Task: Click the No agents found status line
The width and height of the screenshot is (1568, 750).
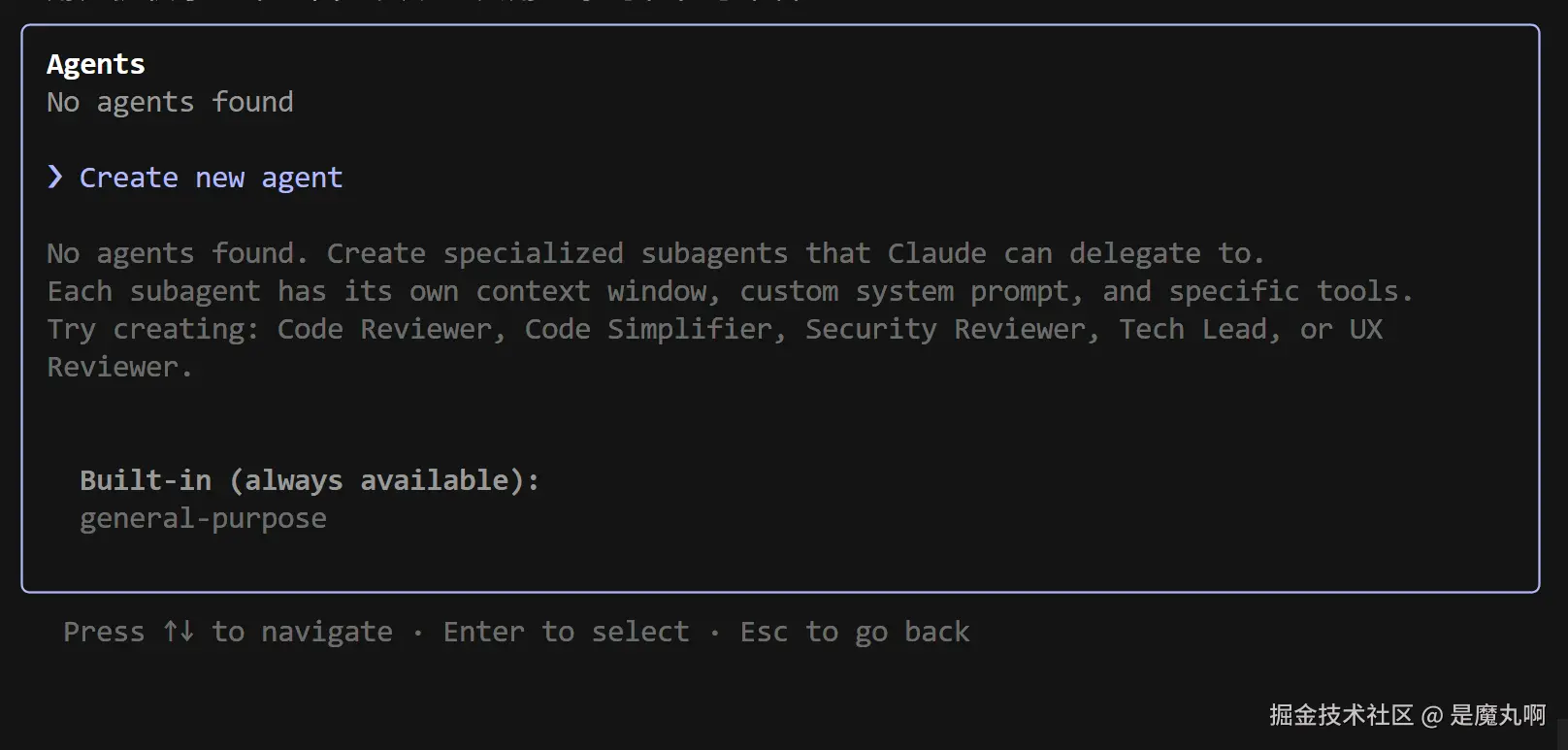Action: coord(170,102)
